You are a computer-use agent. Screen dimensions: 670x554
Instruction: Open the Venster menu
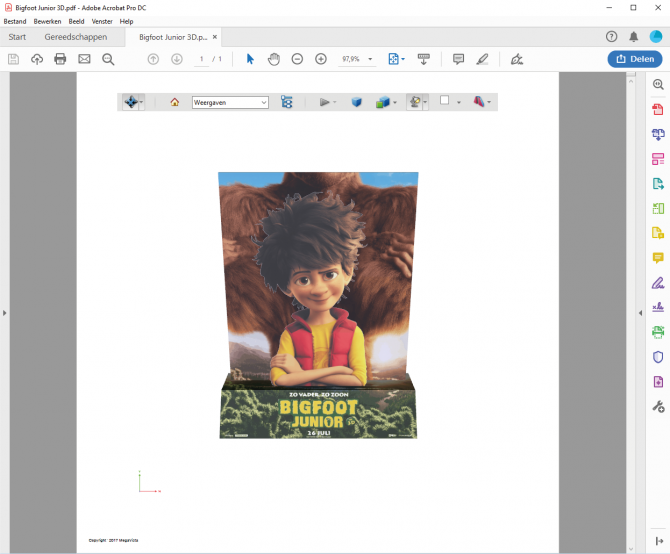point(102,21)
